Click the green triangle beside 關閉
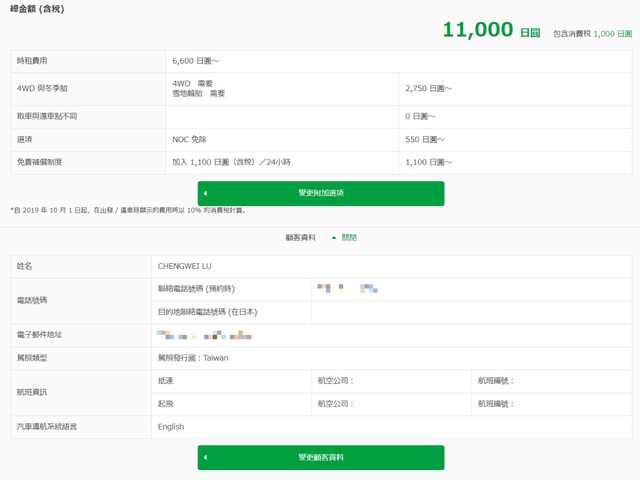Screen dimensions: 640x480 (334, 238)
